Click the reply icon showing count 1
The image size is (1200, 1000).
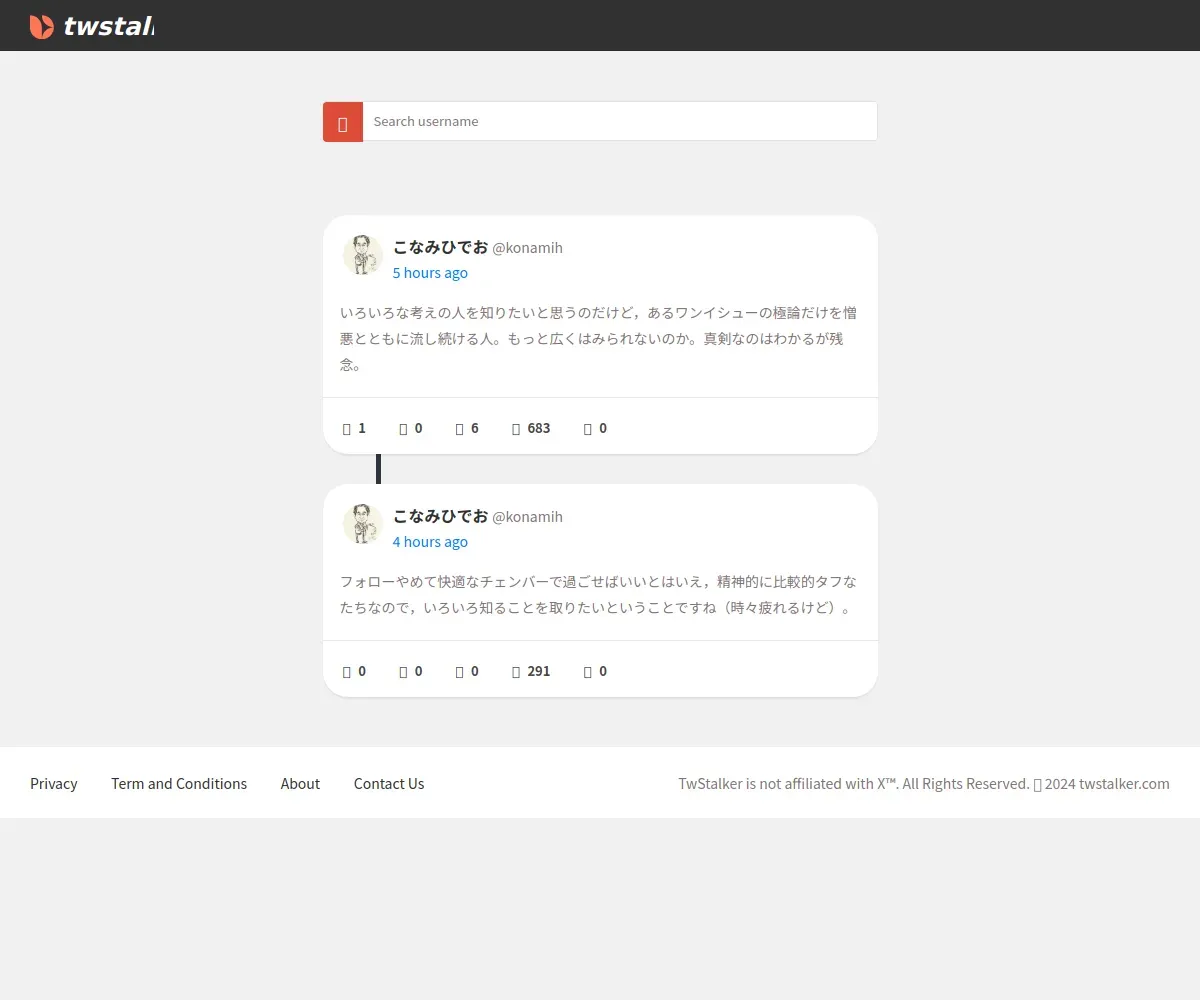click(x=347, y=428)
